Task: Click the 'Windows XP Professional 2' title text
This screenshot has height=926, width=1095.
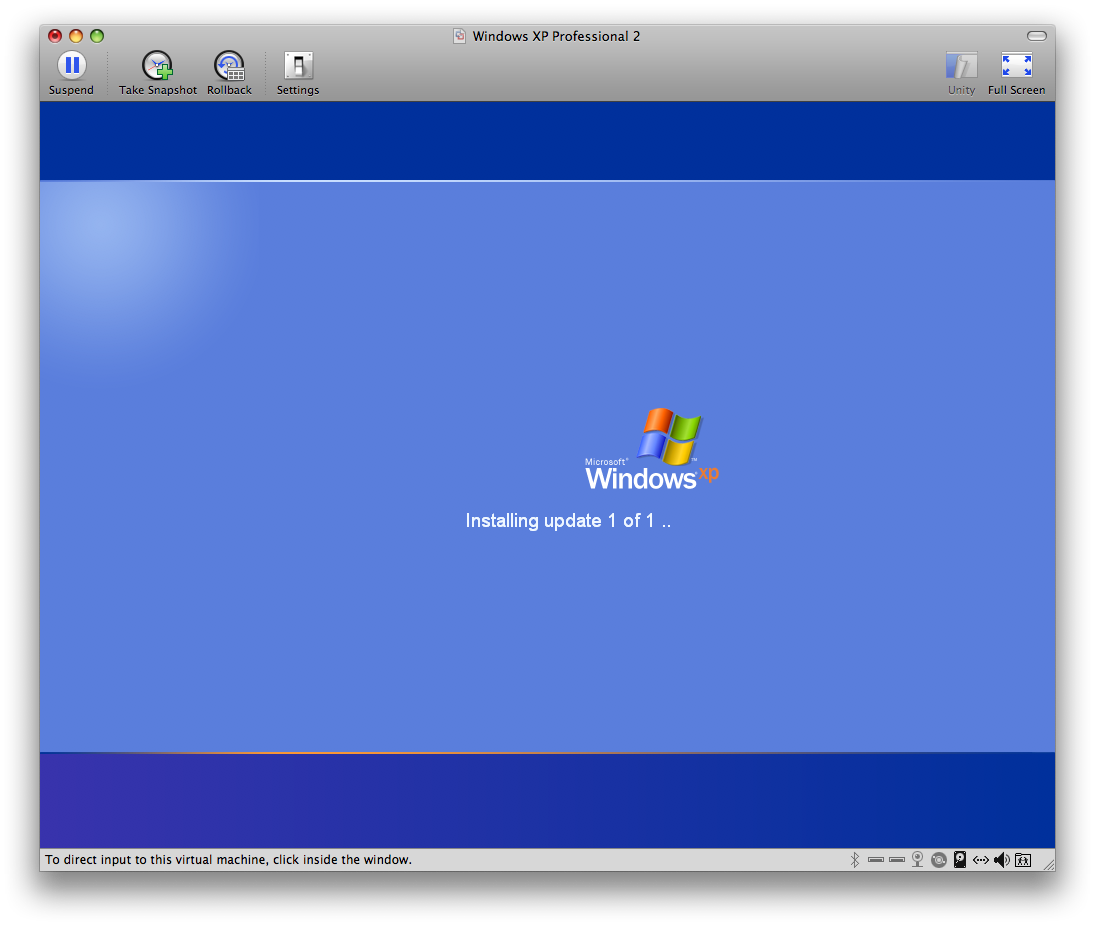Action: pos(556,36)
